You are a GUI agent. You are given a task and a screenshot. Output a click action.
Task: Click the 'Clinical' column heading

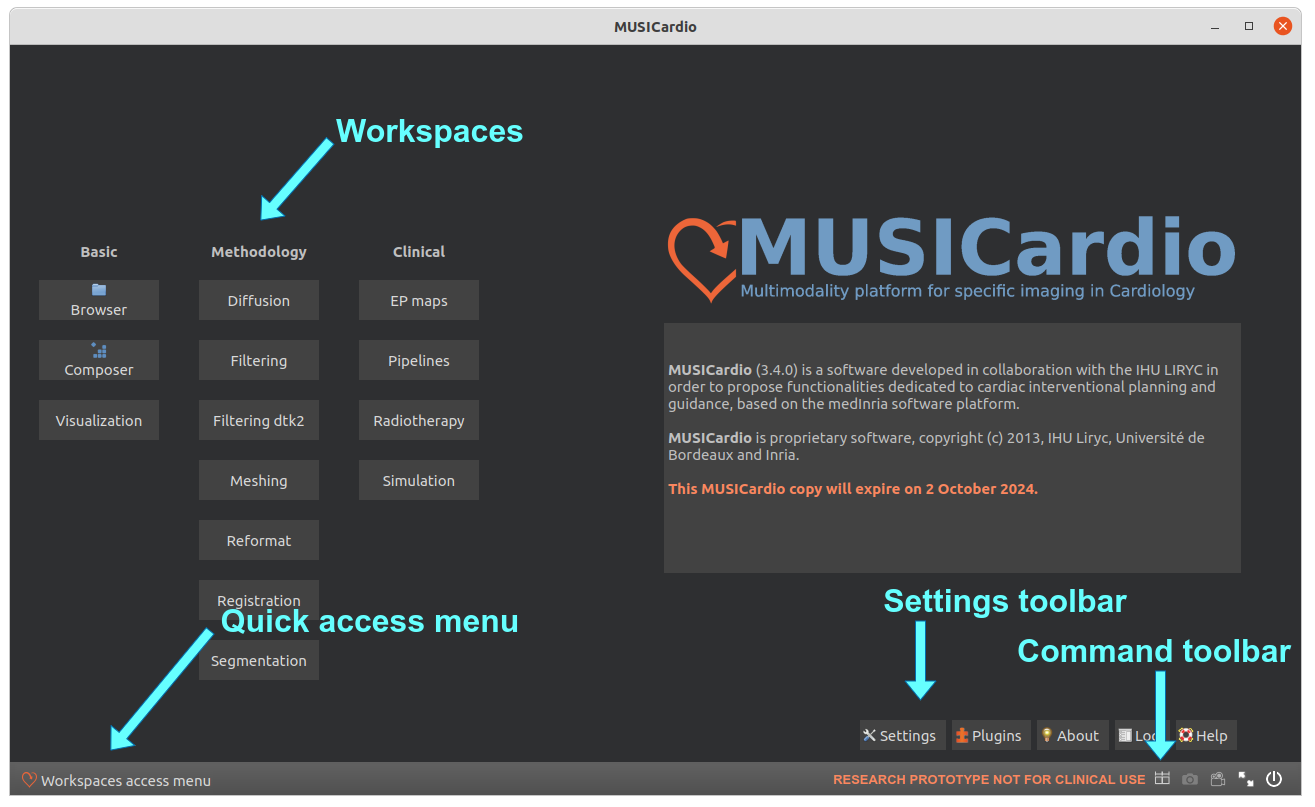[x=419, y=252]
